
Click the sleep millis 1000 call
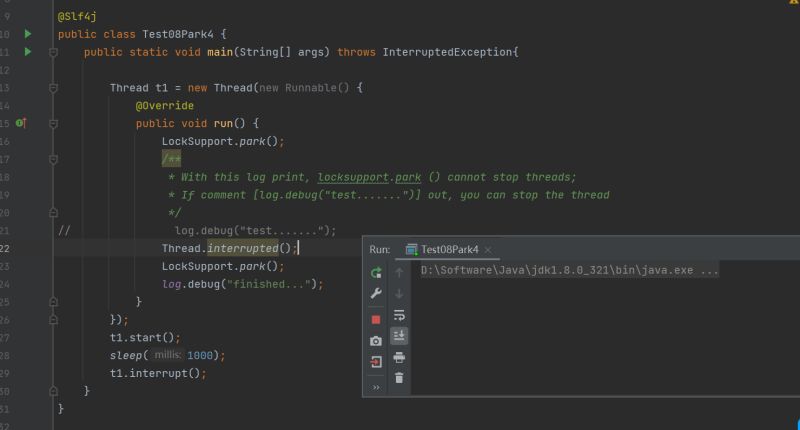tap(167, 356)
